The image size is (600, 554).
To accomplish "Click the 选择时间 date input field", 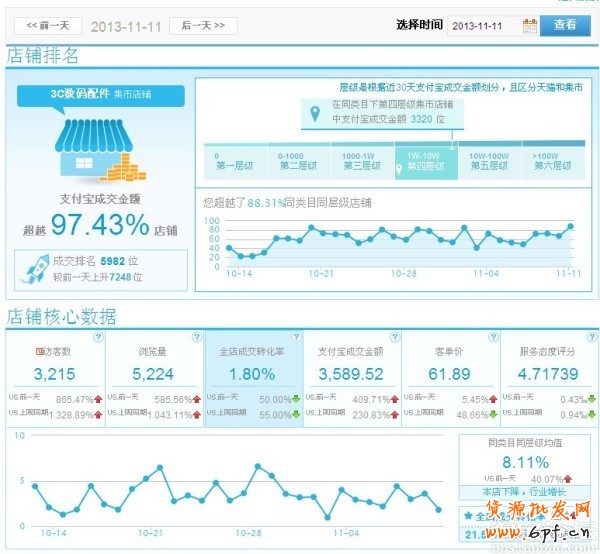I will [x=483, y=26].
